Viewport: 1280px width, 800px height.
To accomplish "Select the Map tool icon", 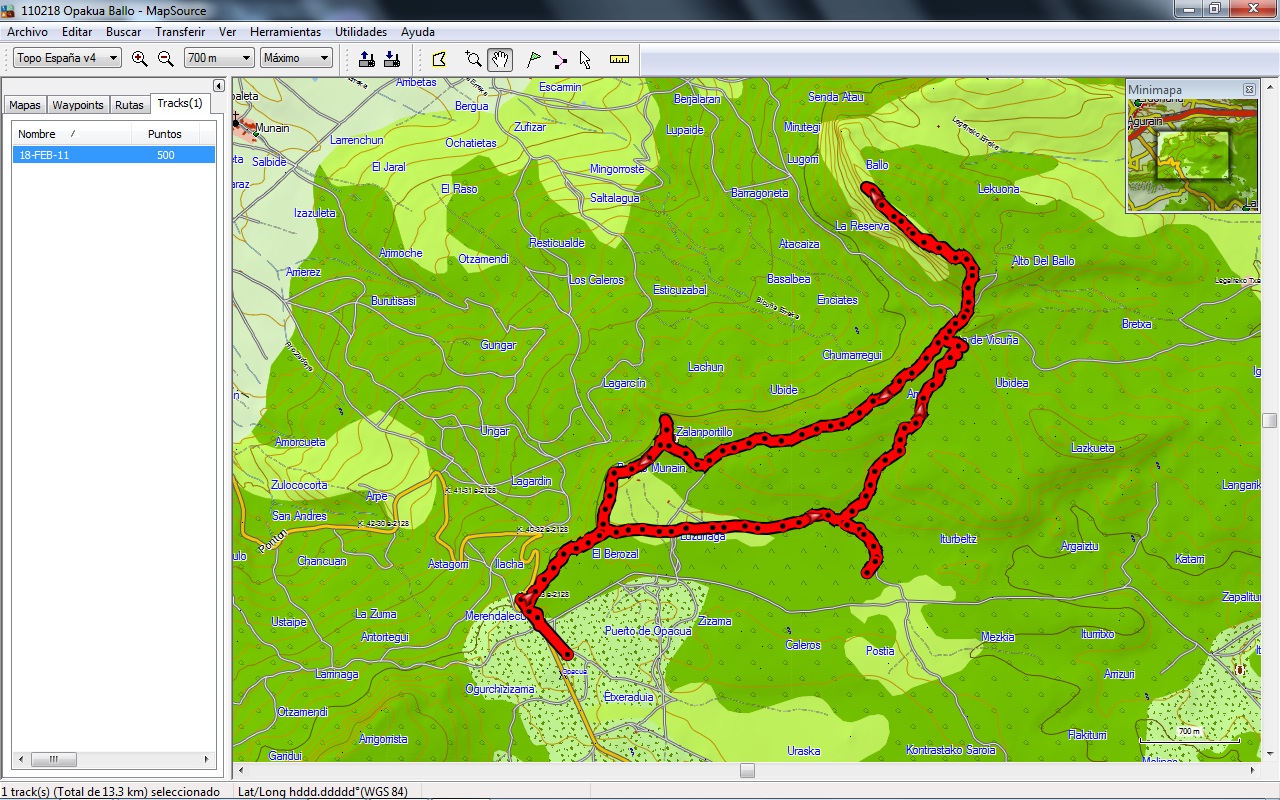I will pos(439,59).
